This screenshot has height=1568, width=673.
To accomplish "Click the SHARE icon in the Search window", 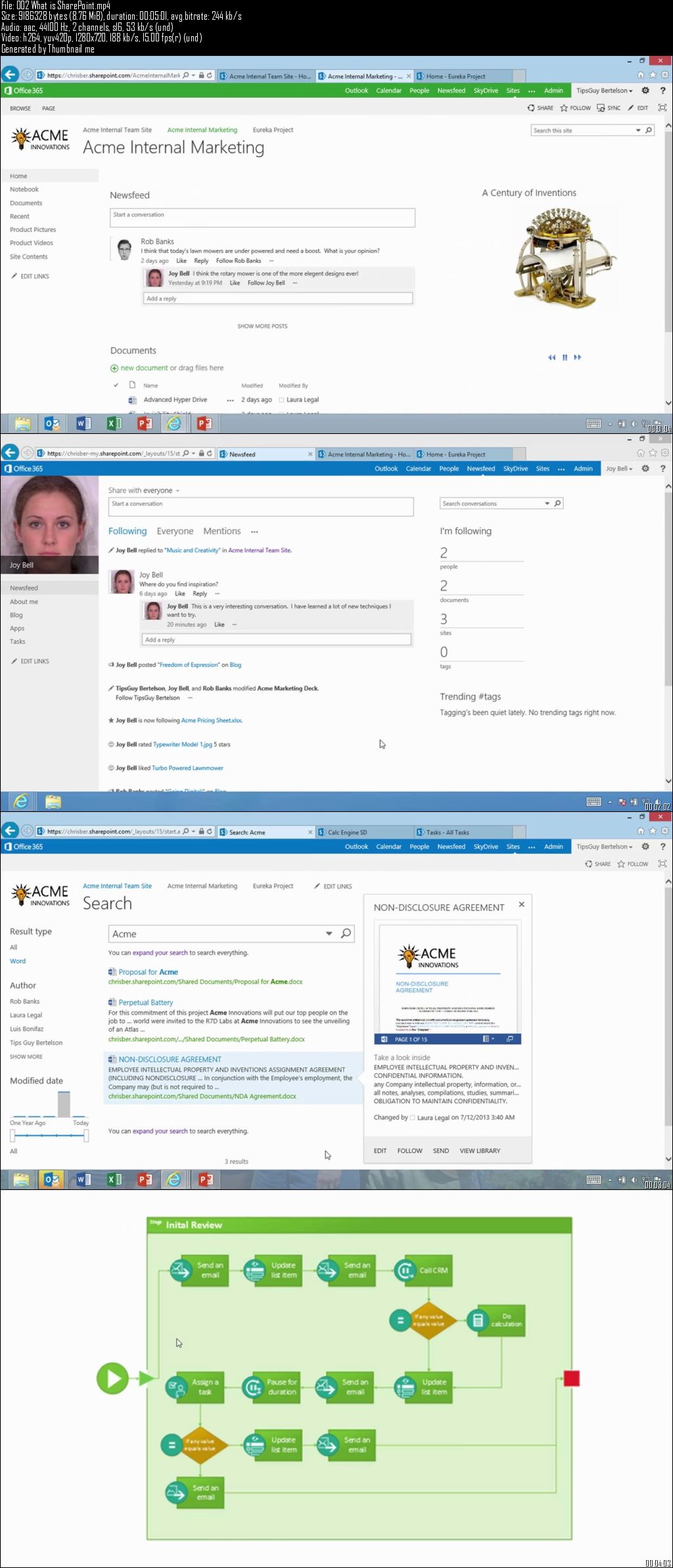I will coord(589,864).
